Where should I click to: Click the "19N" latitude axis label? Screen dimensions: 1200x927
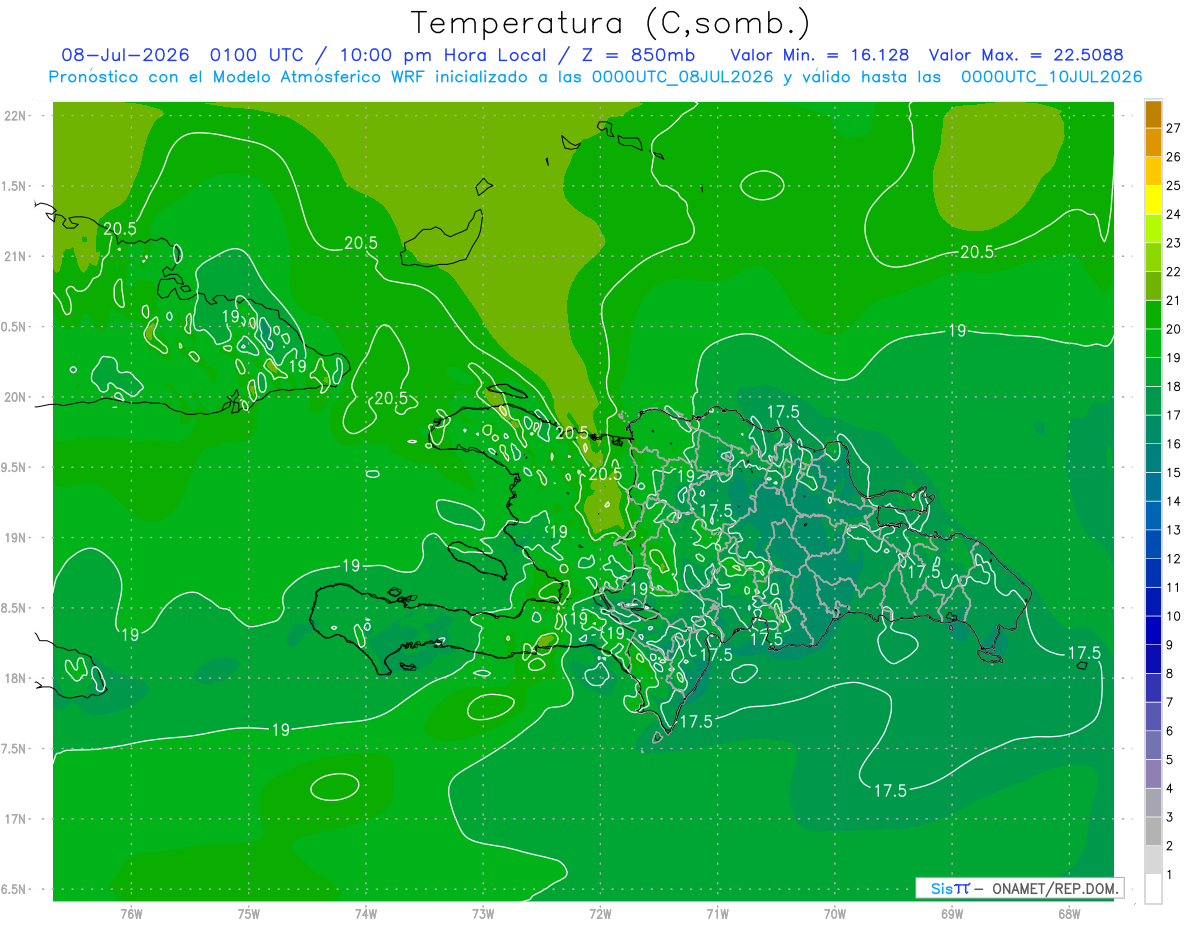[15, 538]
